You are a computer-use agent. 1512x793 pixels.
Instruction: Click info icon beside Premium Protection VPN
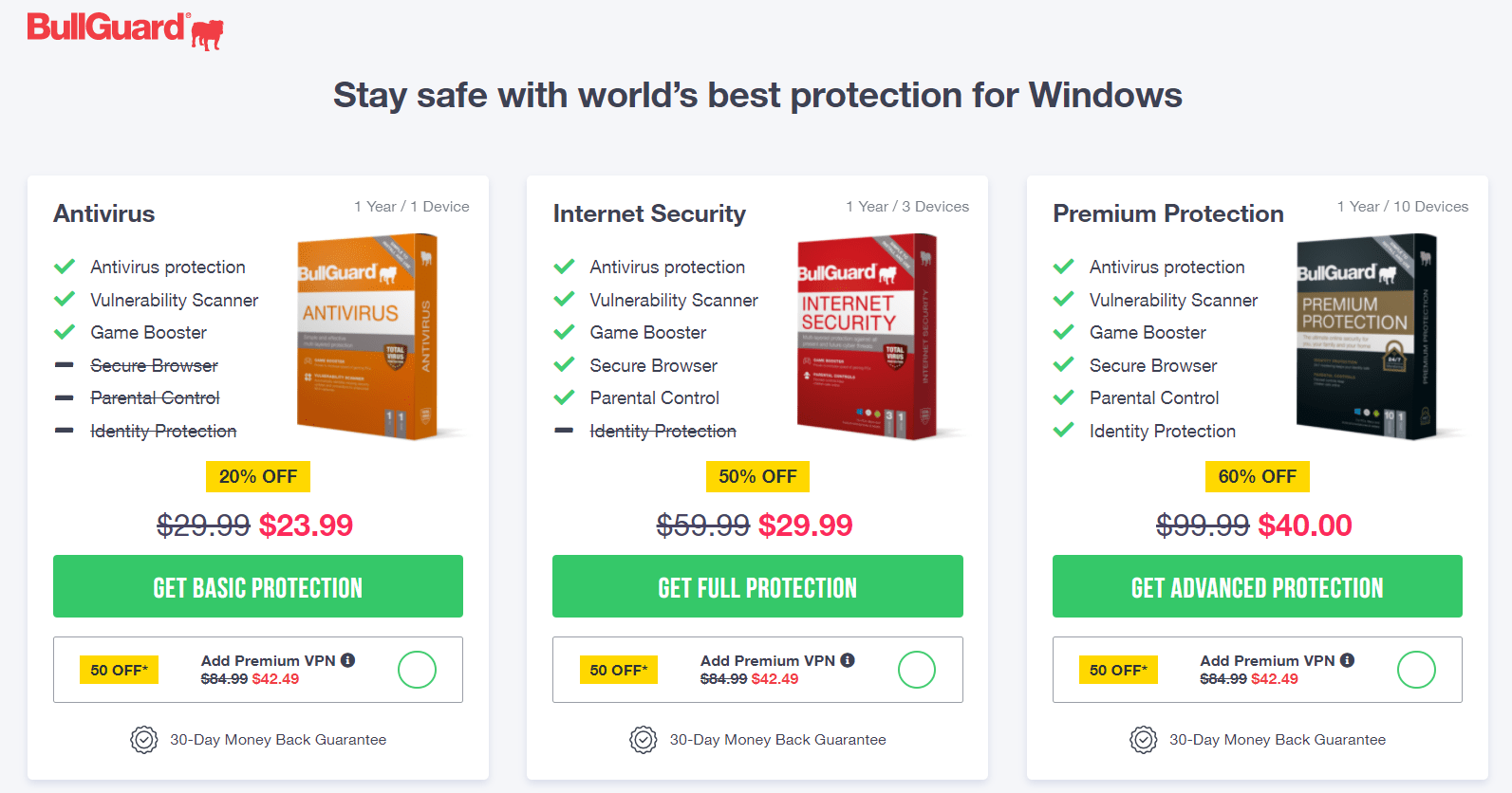pyautogui.click(x=1347, y=660)
